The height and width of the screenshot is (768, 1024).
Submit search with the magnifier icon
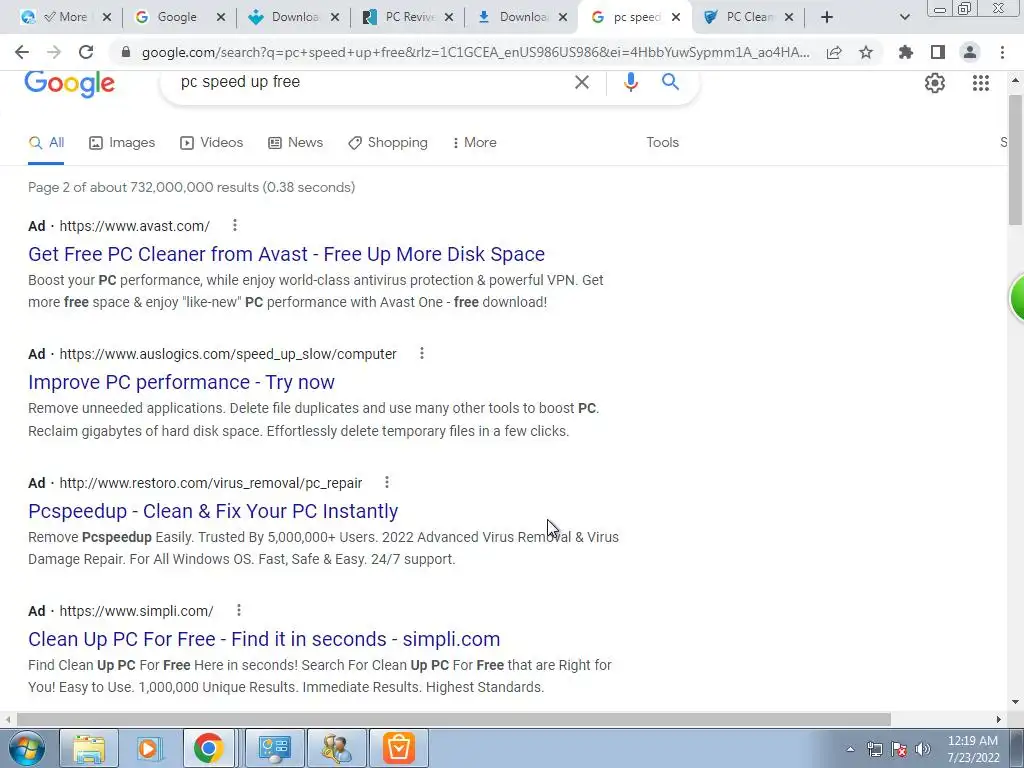tap(670, 82)
